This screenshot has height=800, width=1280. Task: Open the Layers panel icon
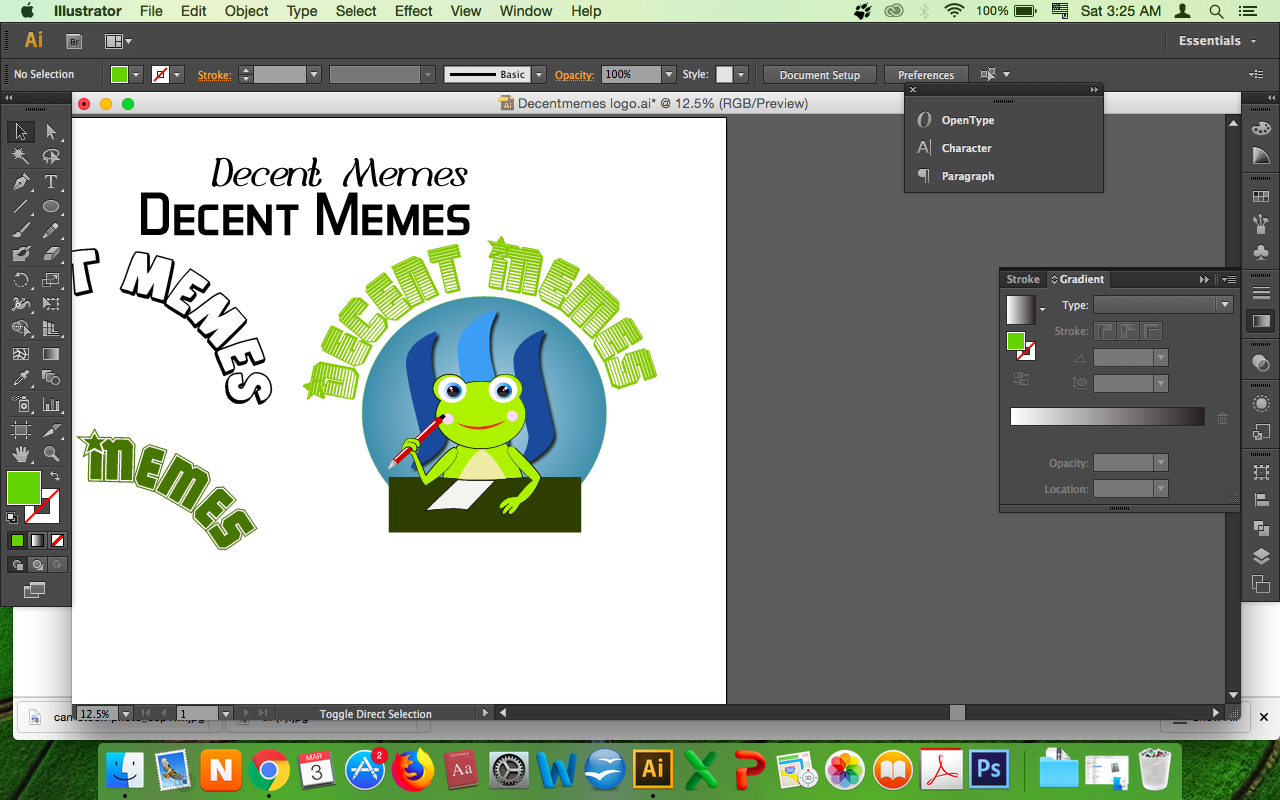1261,557
